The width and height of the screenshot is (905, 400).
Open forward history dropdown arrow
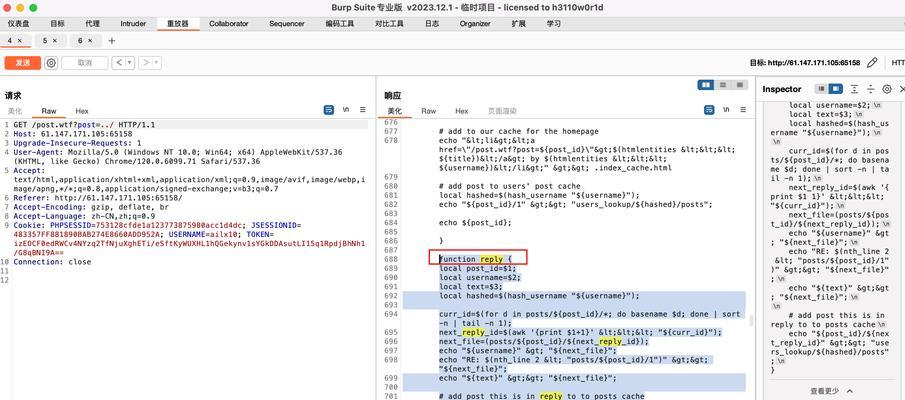(157, 63)
